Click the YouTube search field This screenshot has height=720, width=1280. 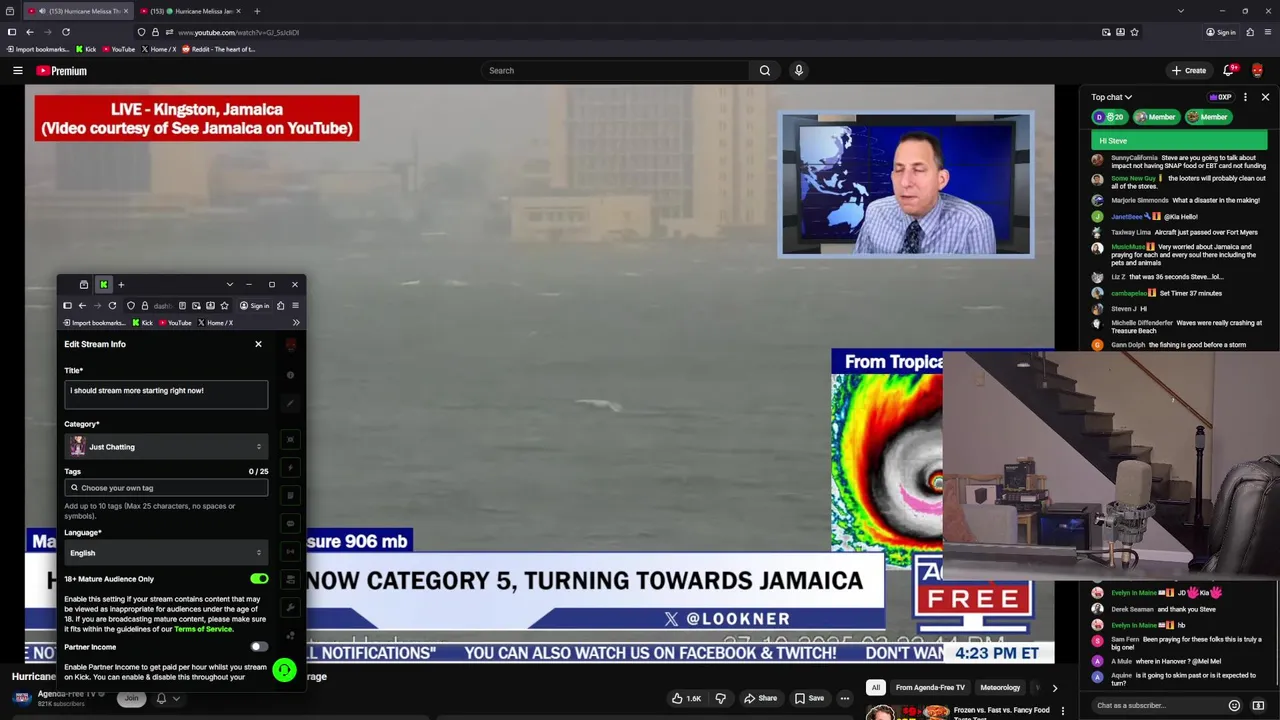[615, 71]
